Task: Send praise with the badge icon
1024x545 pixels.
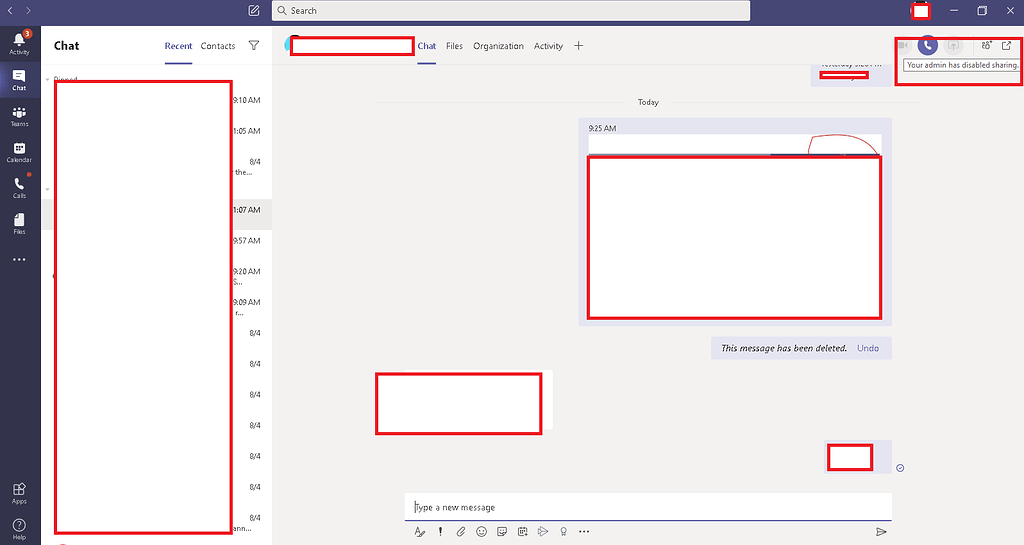Action: (564, 531)
